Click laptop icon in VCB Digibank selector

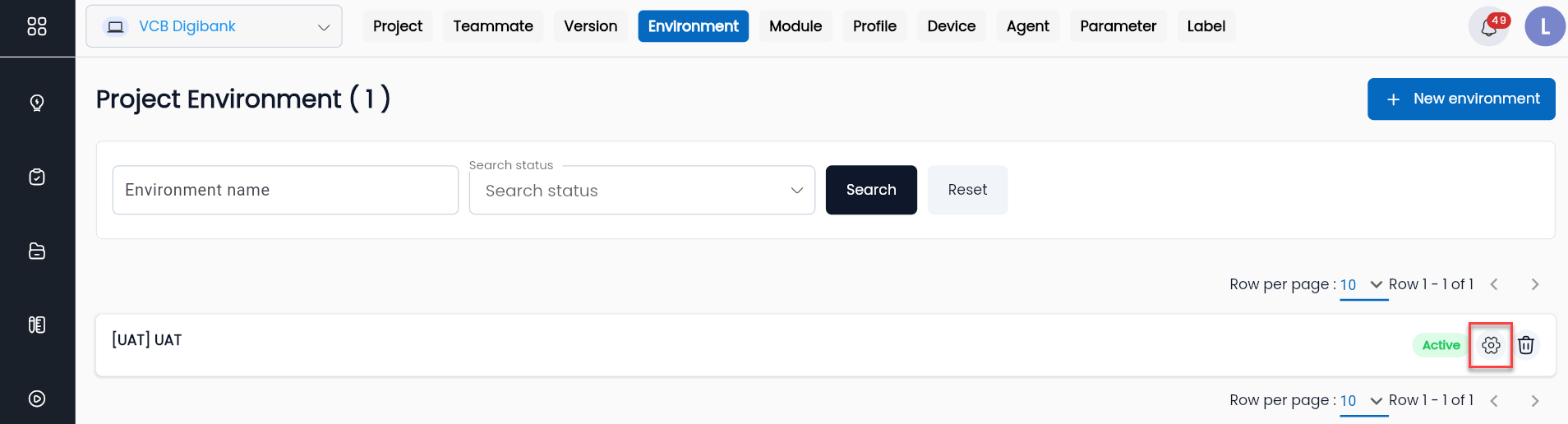coord(116,27)
